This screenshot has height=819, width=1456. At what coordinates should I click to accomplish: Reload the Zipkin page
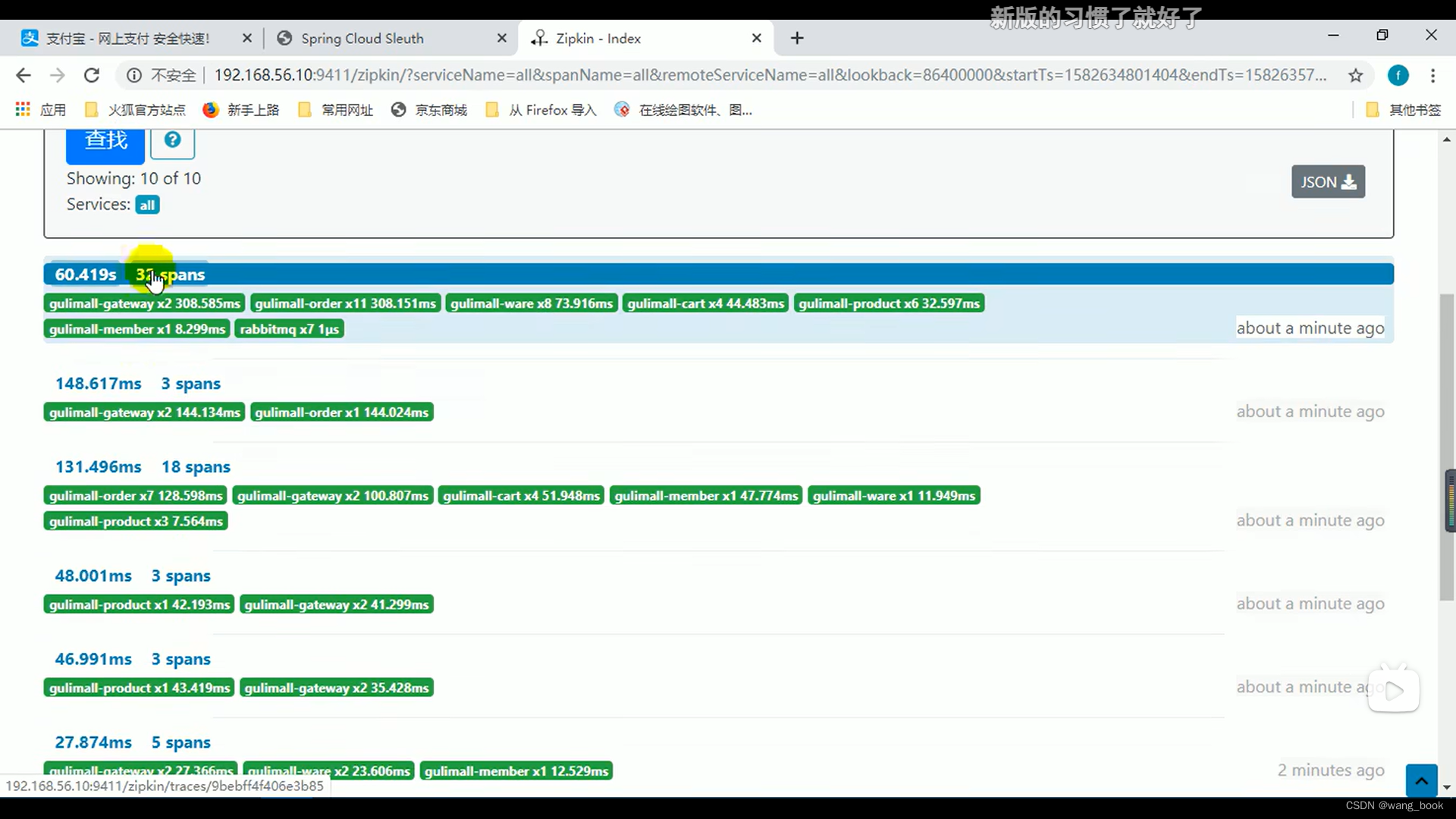tap(92, 75)
